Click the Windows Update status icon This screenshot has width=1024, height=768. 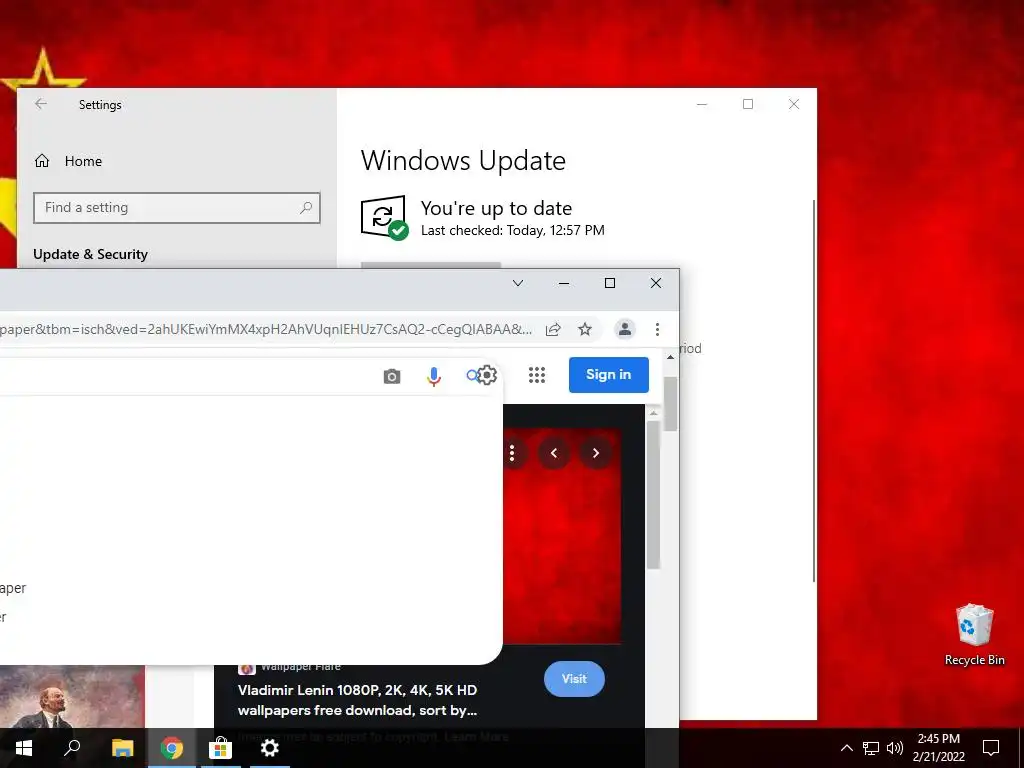tap(385, 217)
